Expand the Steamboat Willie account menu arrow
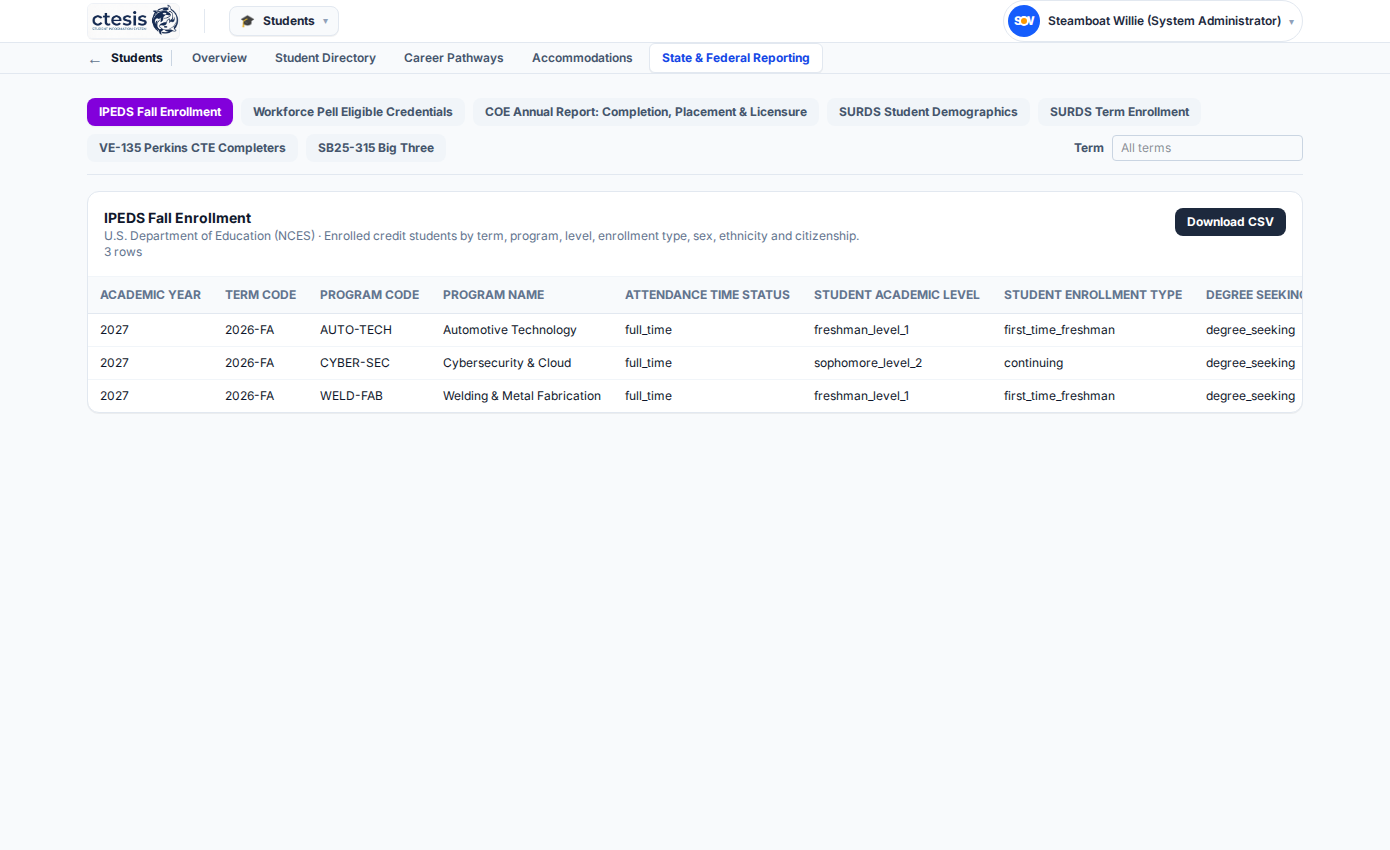The height and width of the screenshot is (850, 1390). click(x=1291, y=22)
